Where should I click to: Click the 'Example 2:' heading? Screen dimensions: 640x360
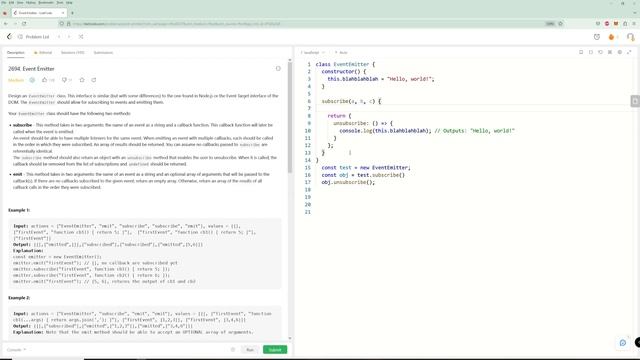(19, 298)
